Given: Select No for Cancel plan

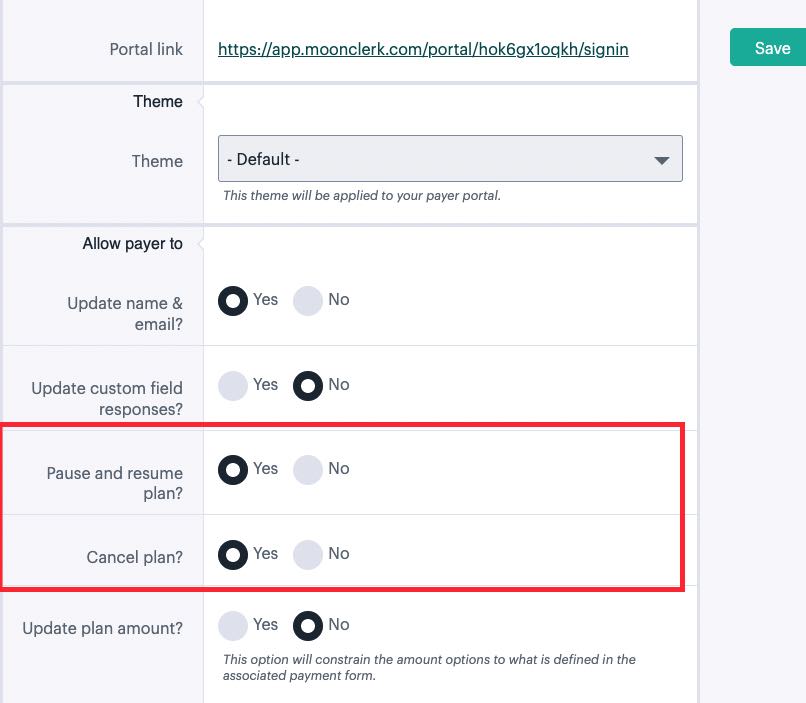Looking at the screenshot, I should click(308, 555).
